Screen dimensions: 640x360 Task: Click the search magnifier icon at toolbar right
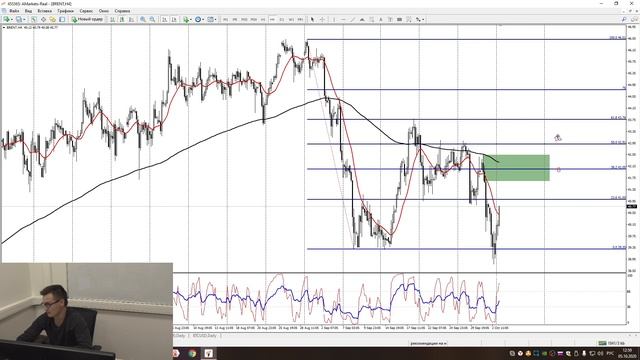coord(624,19)
